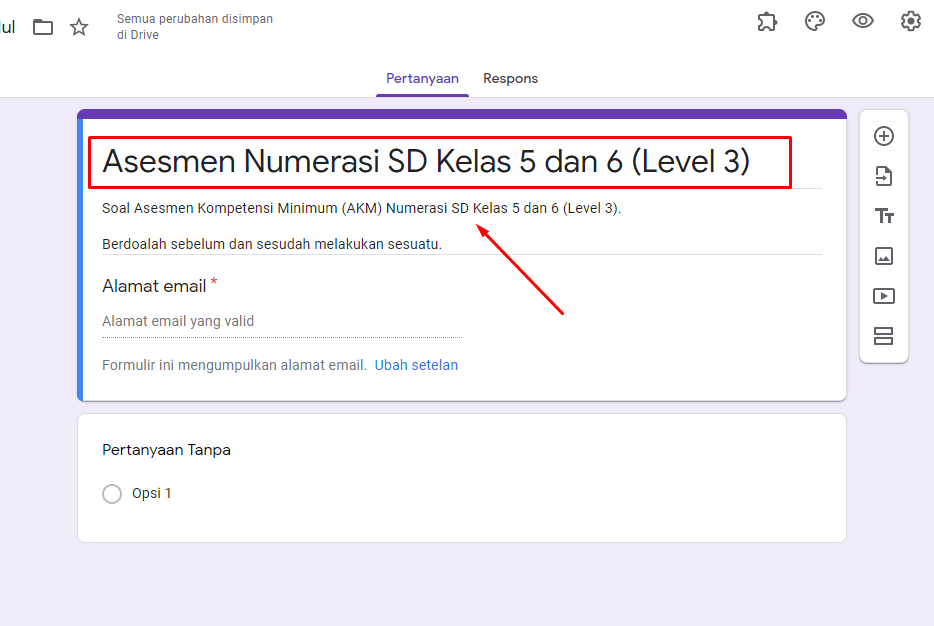934x626 pixels.
Task: Move form using the folder icon
Action: (x=42, y=27)
